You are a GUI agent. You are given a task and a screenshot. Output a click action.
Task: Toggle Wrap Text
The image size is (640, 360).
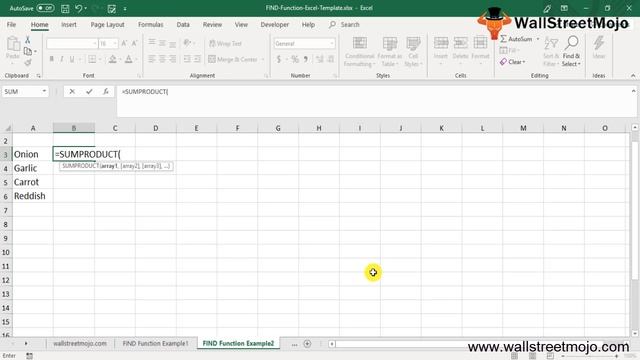pyautogui.click(x=225, y=43)
